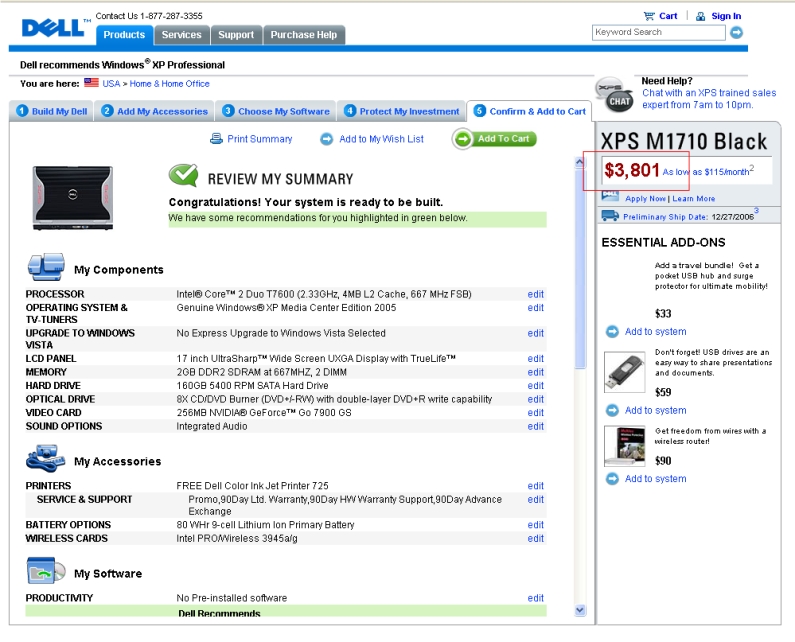The height and width of the screenshot is (642, 795).
Task: Click the Dell financing card icon
Action: (x=610, y=196)
